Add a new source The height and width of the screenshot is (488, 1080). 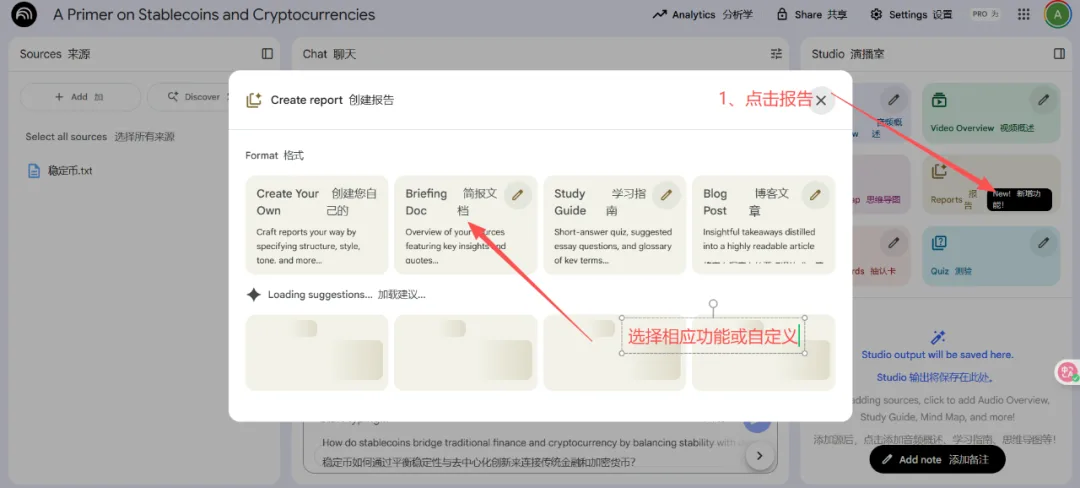click(x=80, y=97)
